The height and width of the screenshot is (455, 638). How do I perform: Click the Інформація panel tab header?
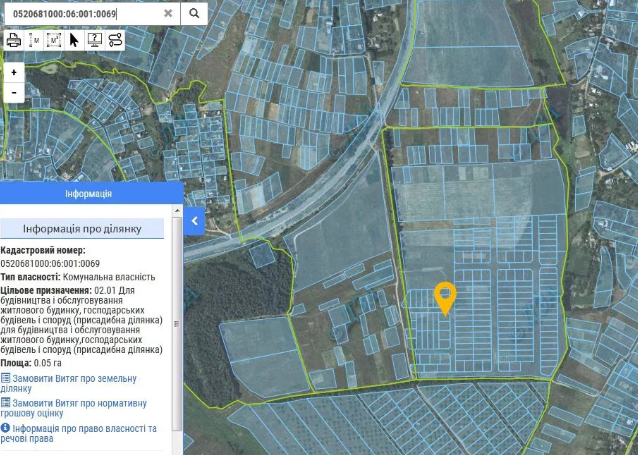coord(90,194)
